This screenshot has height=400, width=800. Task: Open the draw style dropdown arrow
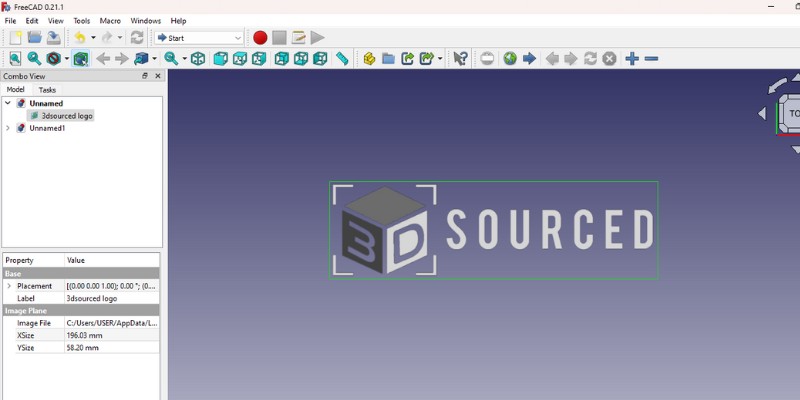point(66,59)
